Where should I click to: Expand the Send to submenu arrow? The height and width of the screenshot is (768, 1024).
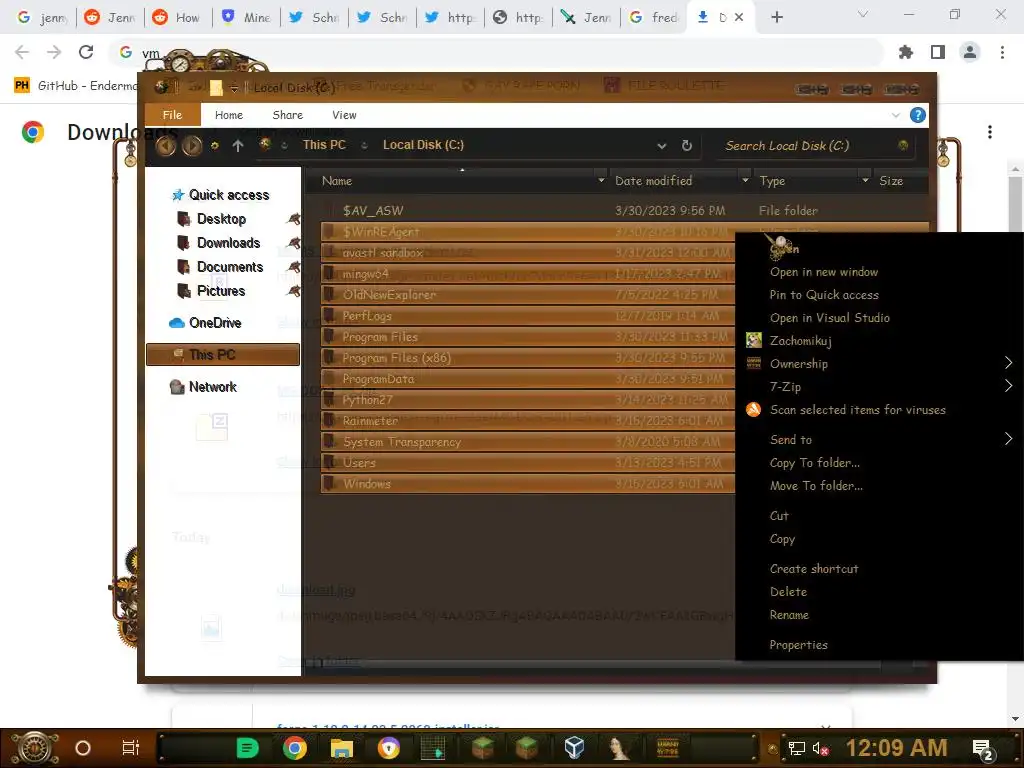[x=1008, y=439]
